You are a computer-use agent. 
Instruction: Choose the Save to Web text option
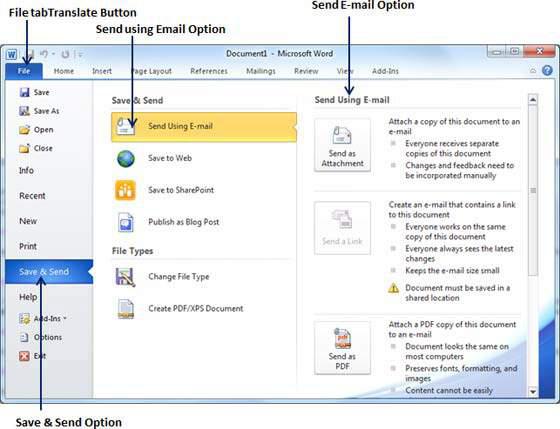pyautogui.click(x=170, y=158)
